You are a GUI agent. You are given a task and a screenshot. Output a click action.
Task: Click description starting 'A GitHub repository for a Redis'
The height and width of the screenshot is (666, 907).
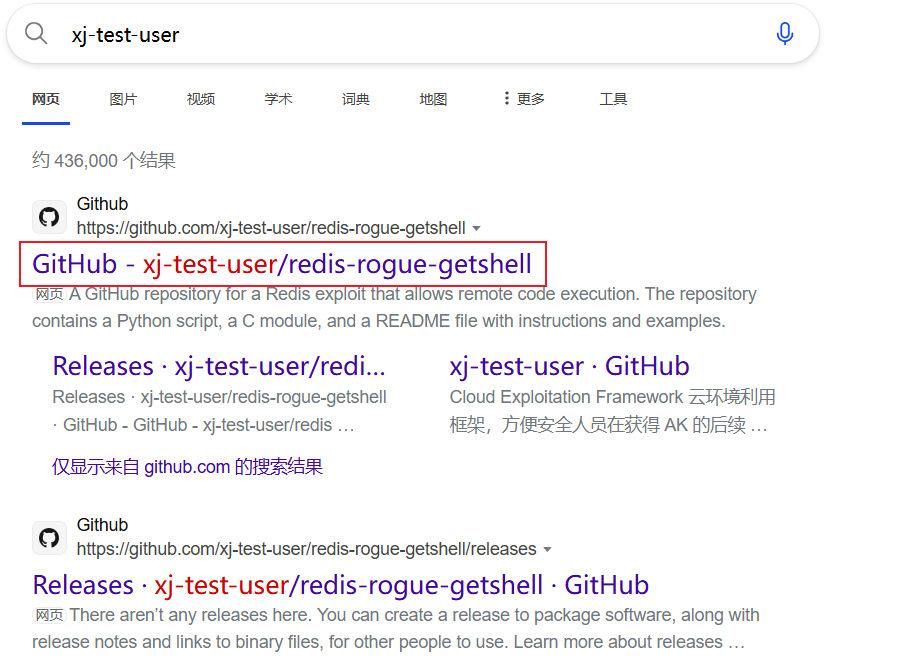pyautogui.click(x=394, y=307)
